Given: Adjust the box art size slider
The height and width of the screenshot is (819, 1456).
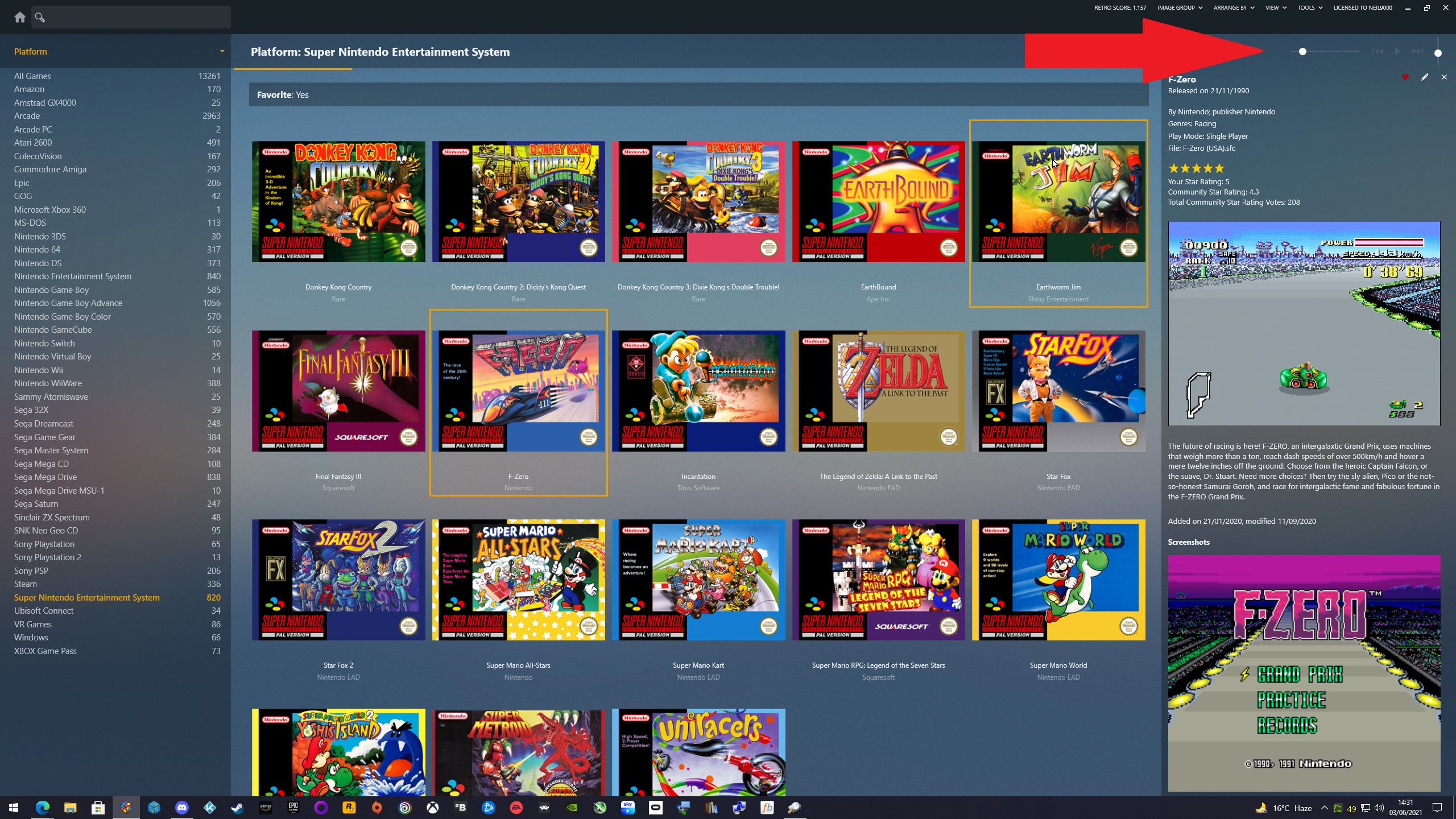Looking at the screenshot, I should 1324,52.
